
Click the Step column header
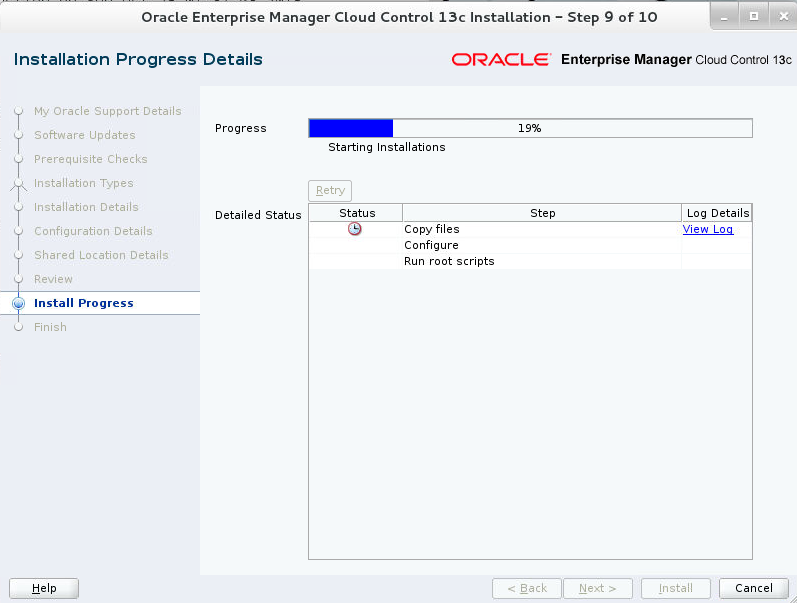pos(542,213)
